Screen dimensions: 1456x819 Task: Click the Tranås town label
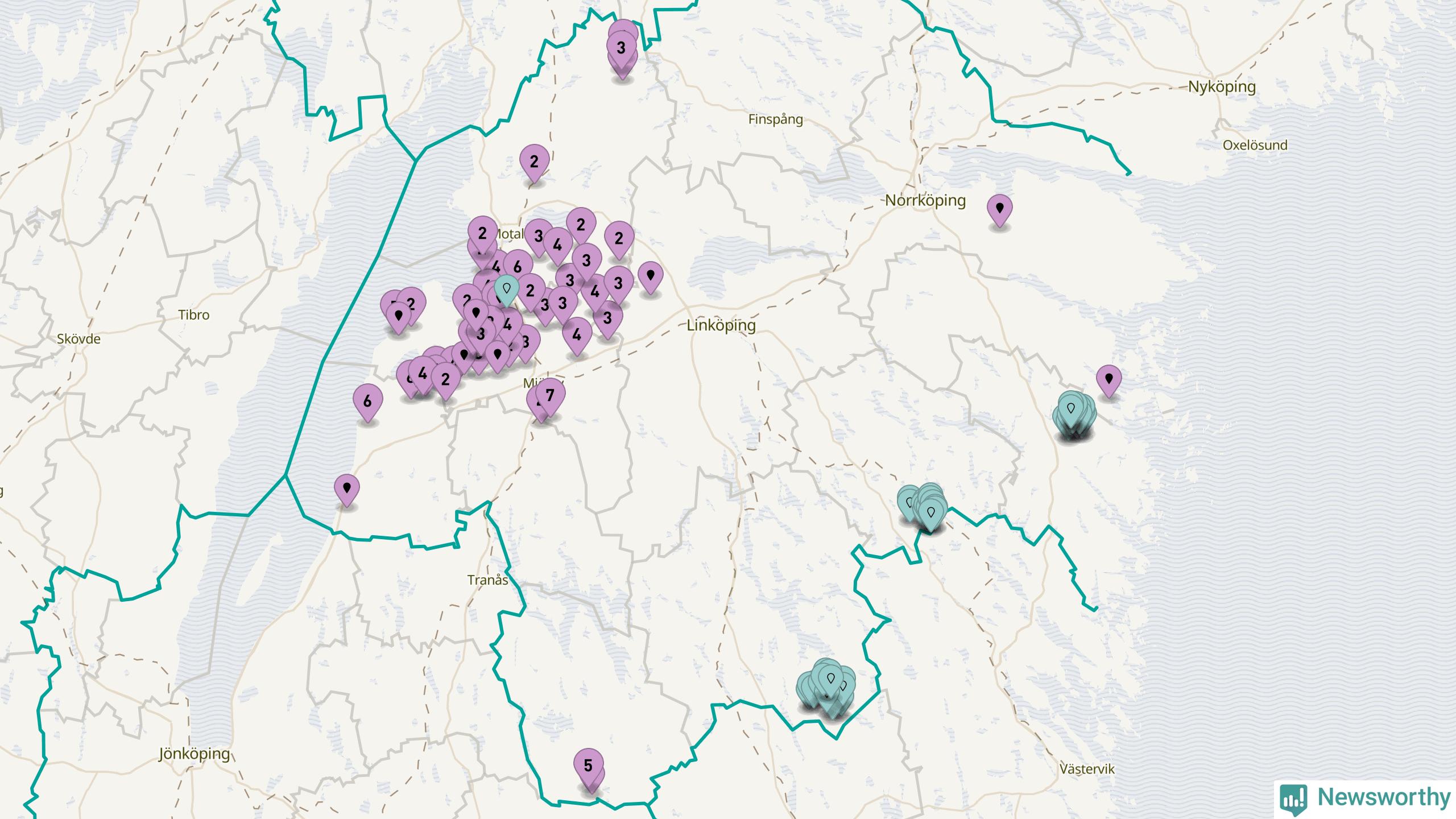click(x=487, y=580)
